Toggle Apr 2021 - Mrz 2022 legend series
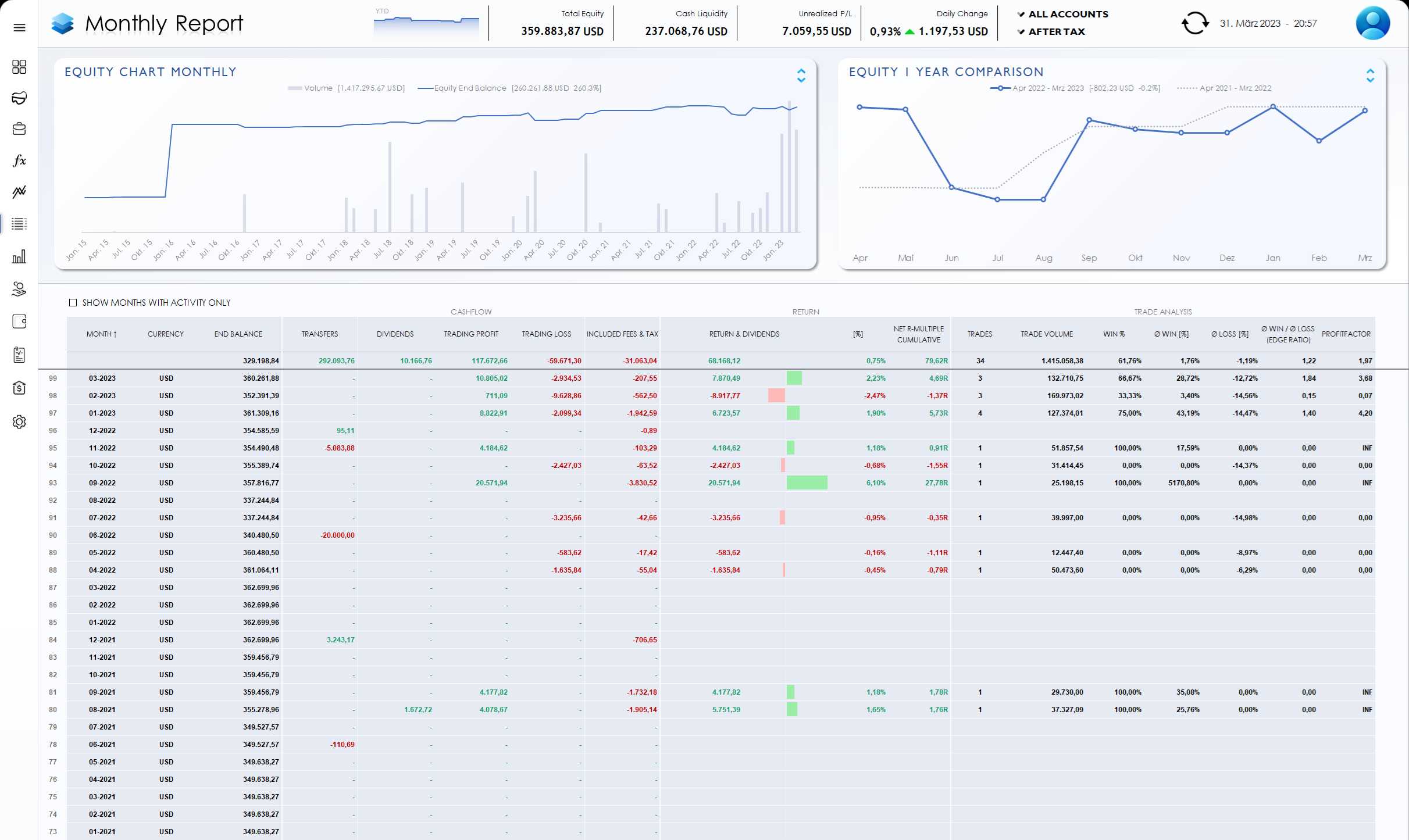Screen dimensions: 1409x840 [x=1224, y=88]
